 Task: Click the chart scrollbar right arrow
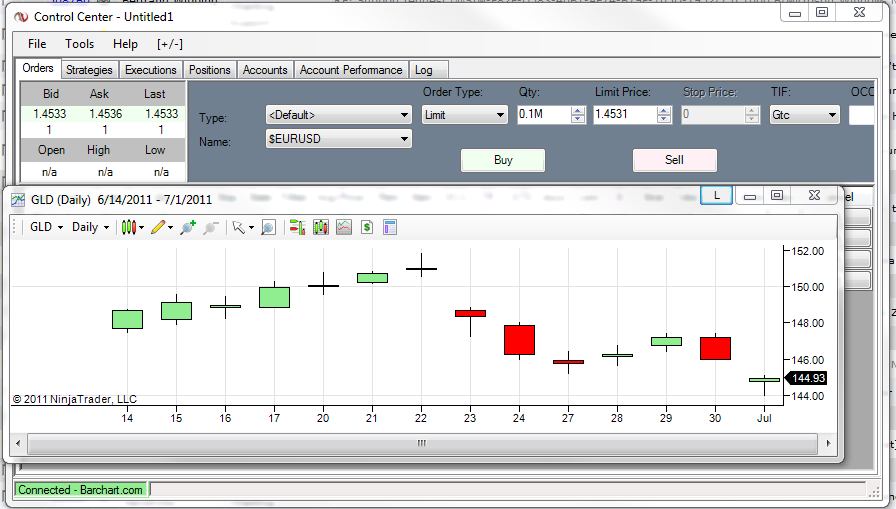[828, 443]
